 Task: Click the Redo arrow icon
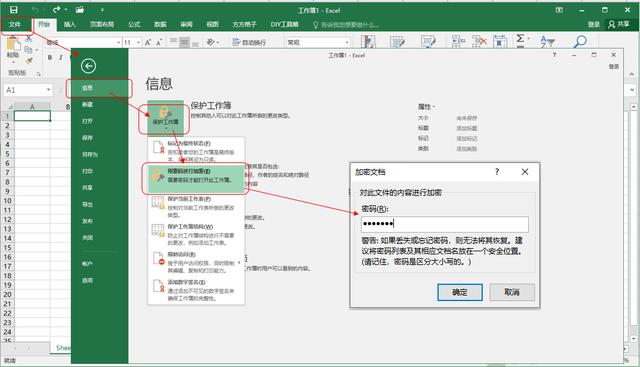click(56, 10)
